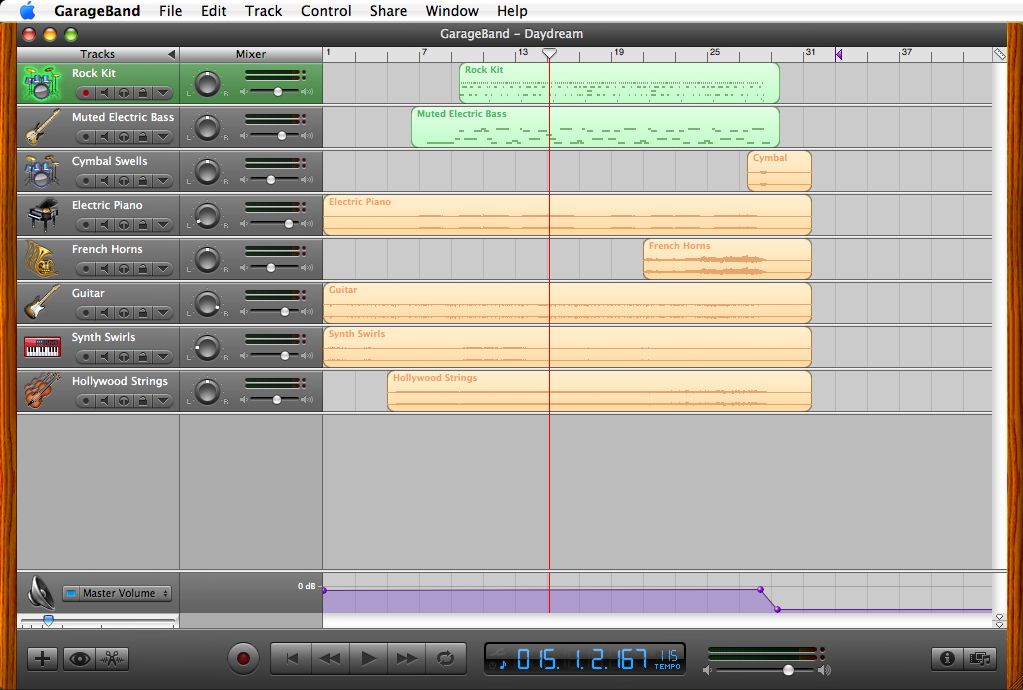This screenshot has height=690, width=1023.
Task: Solo the Guitar track
Action: pos(124,313)
